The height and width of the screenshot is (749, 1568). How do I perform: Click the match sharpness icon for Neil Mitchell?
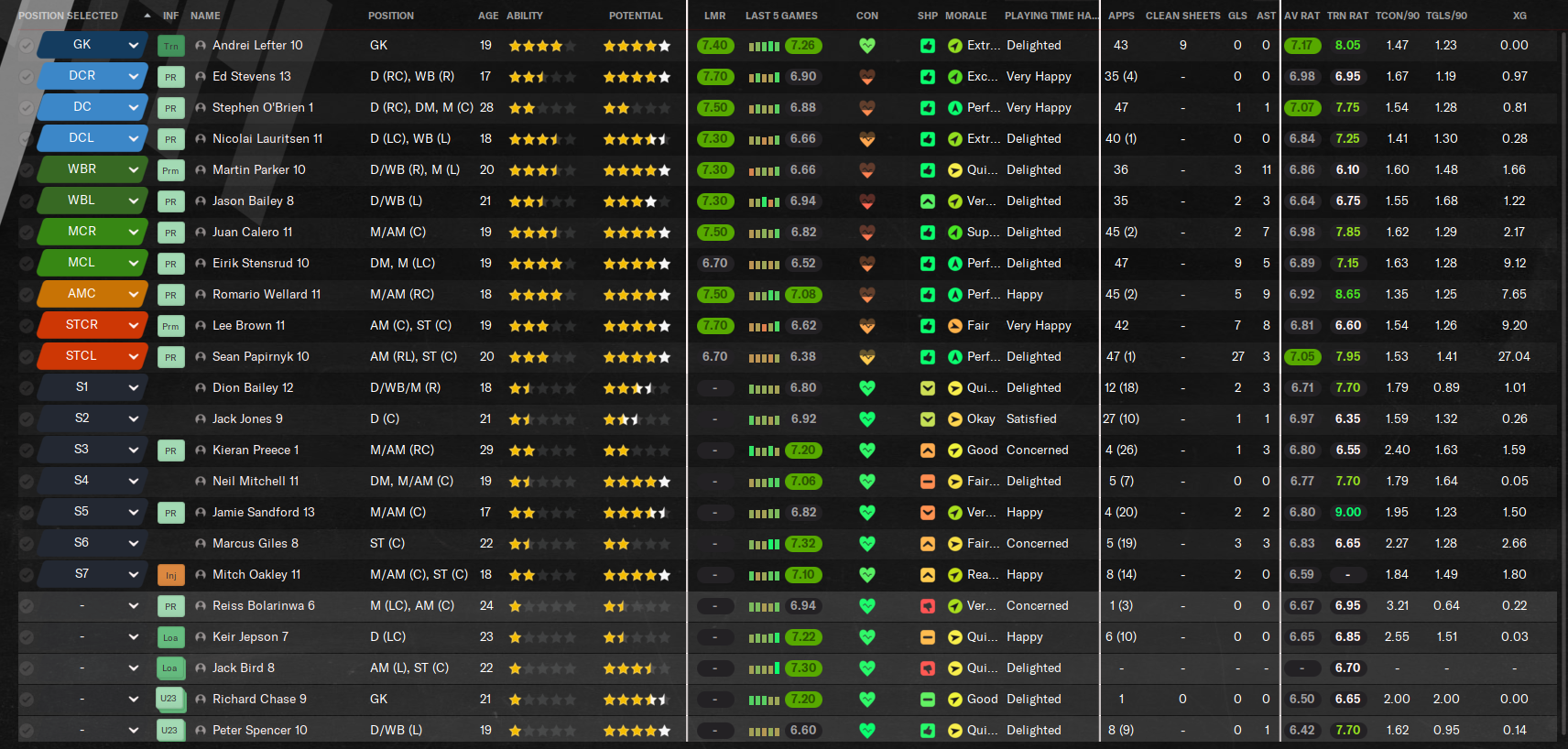(928, 482)
